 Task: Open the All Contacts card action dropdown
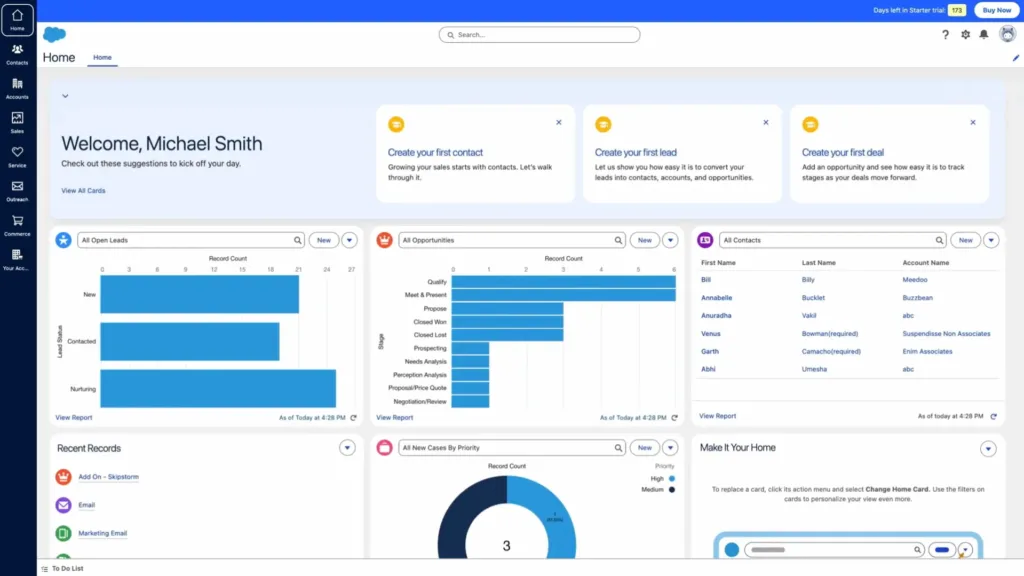(x=990, y=240)
